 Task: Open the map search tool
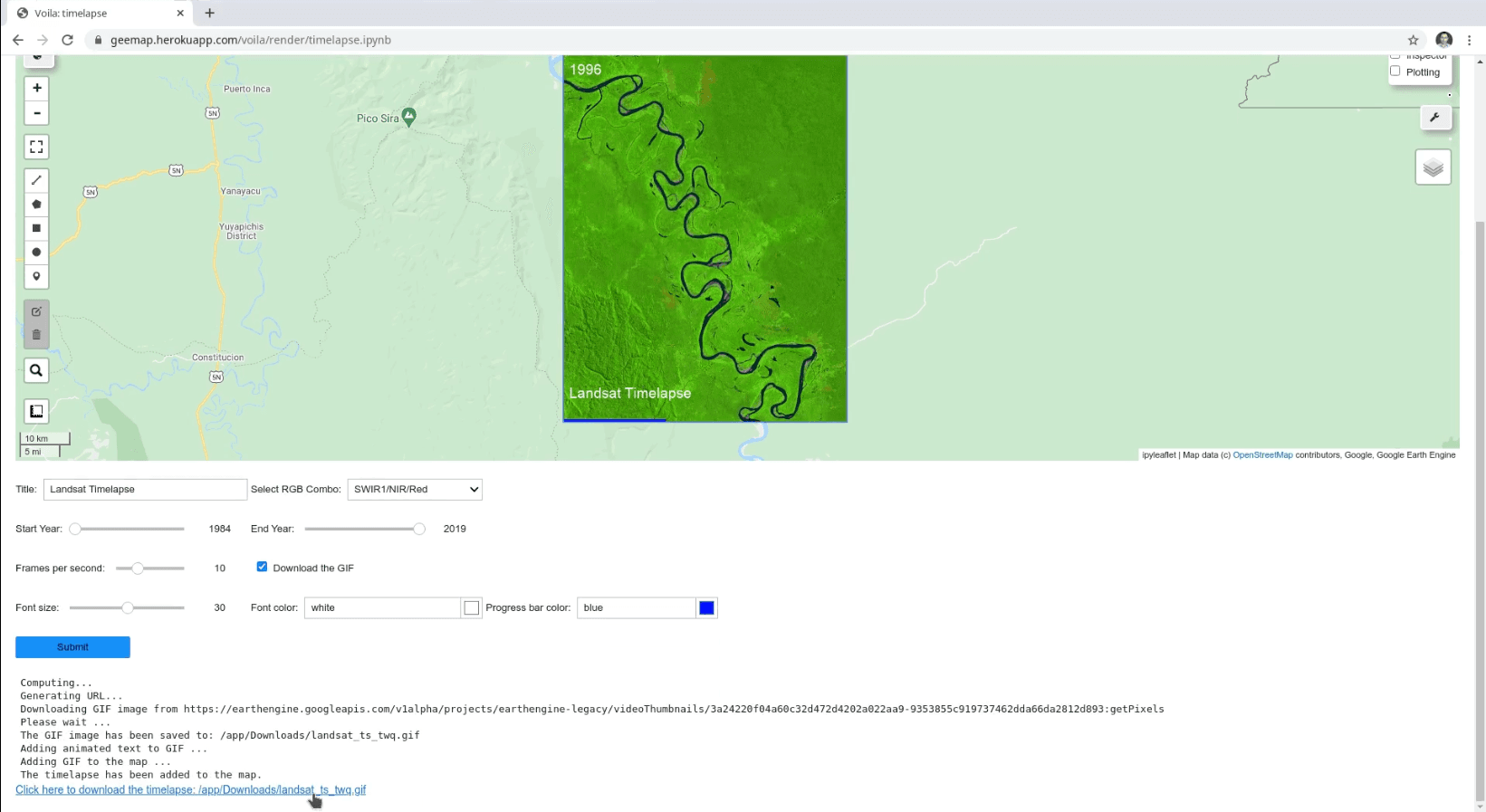(36, 370)
